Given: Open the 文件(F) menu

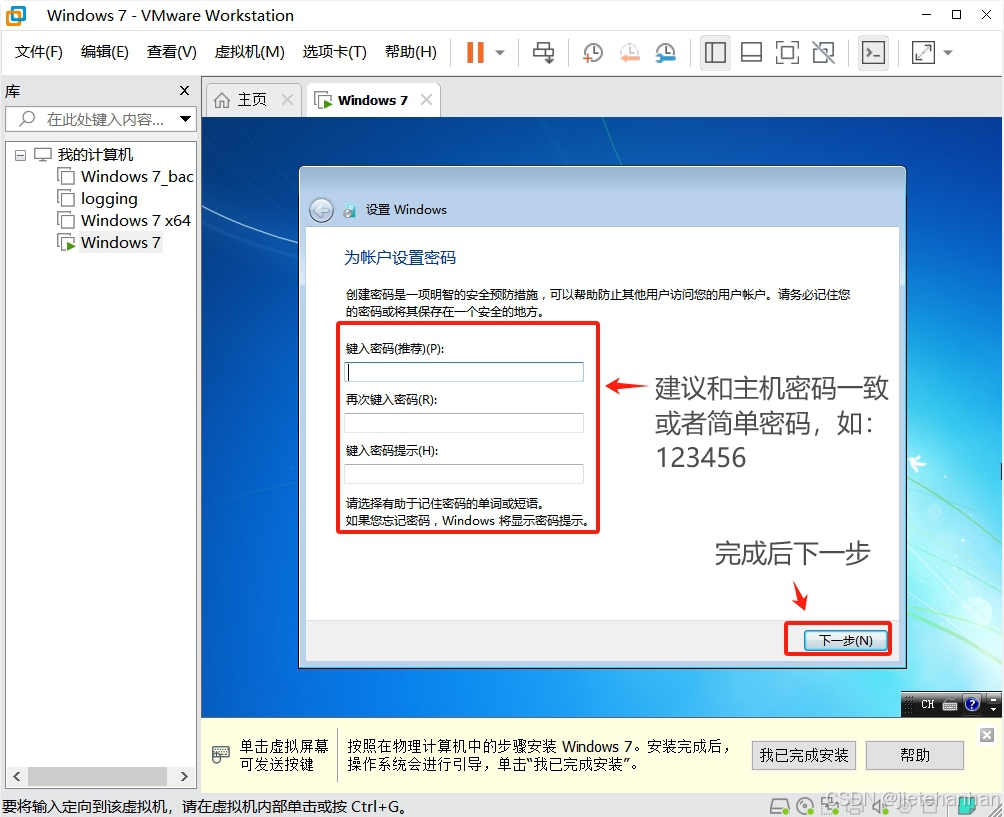Looking at the screenshot, I should (38, 52).
